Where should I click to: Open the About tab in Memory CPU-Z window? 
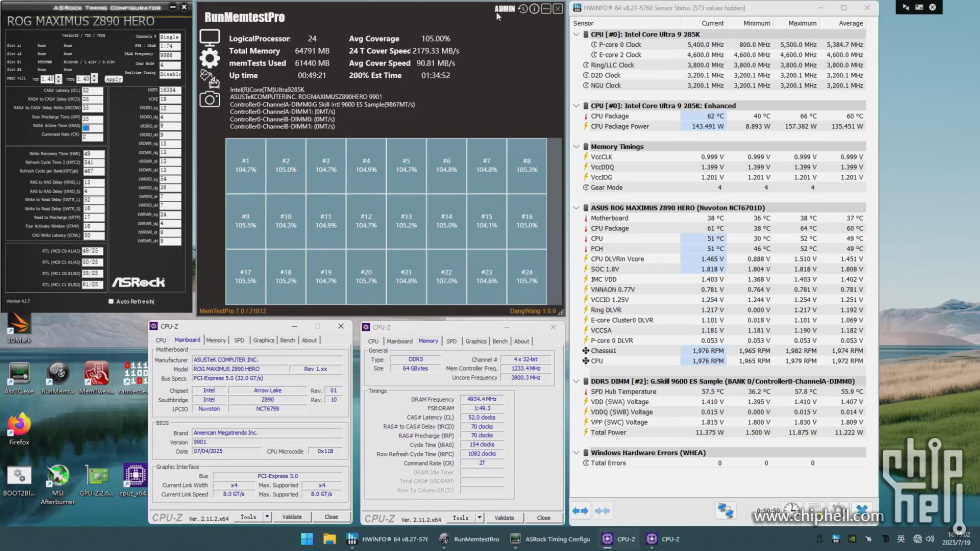click(522, 341)
